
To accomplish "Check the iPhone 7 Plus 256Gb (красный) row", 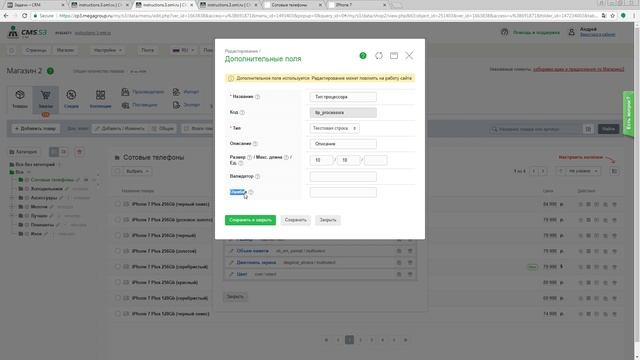I will pyautogui.click(x=118, y=282).
